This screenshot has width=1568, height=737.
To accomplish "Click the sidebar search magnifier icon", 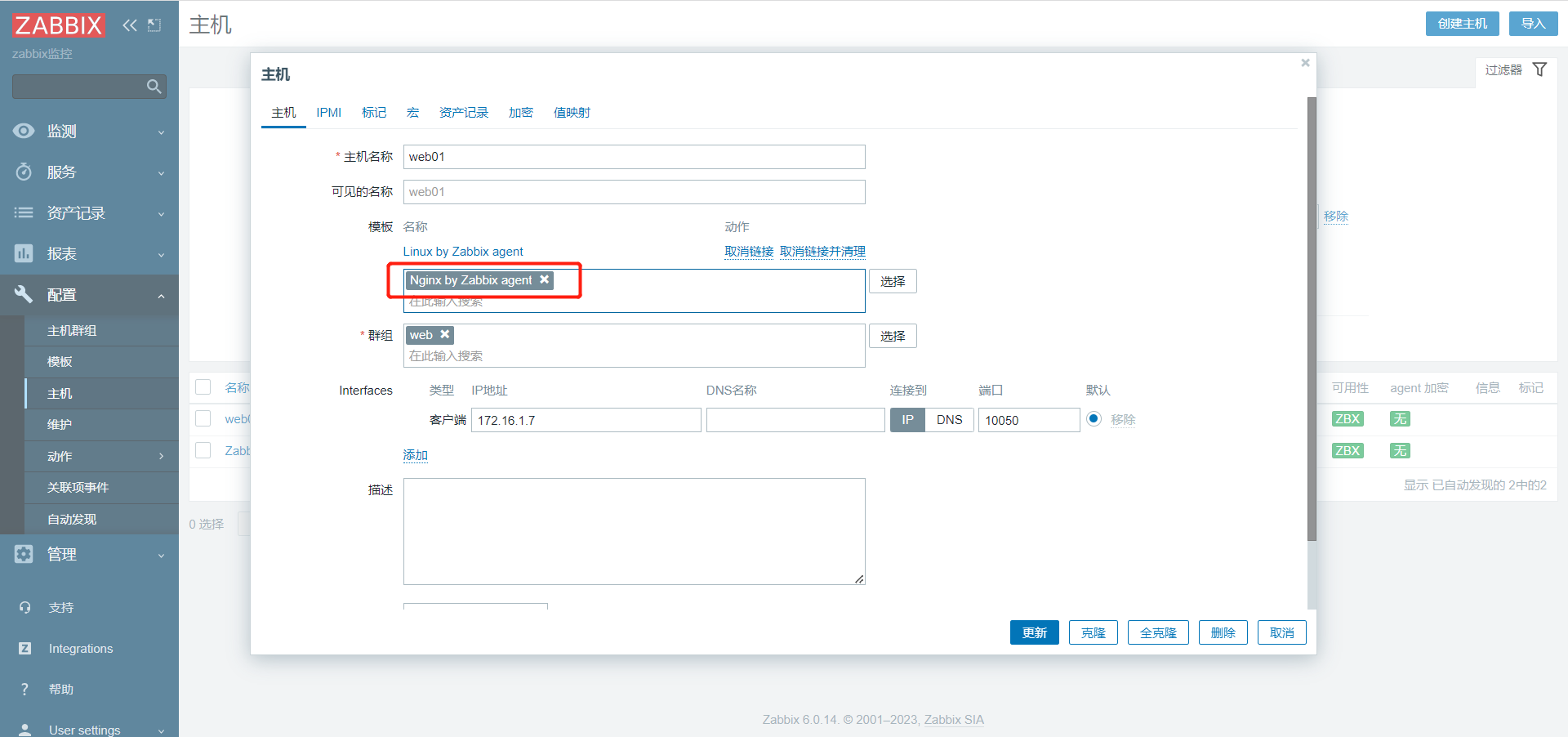I will (154, 87).
